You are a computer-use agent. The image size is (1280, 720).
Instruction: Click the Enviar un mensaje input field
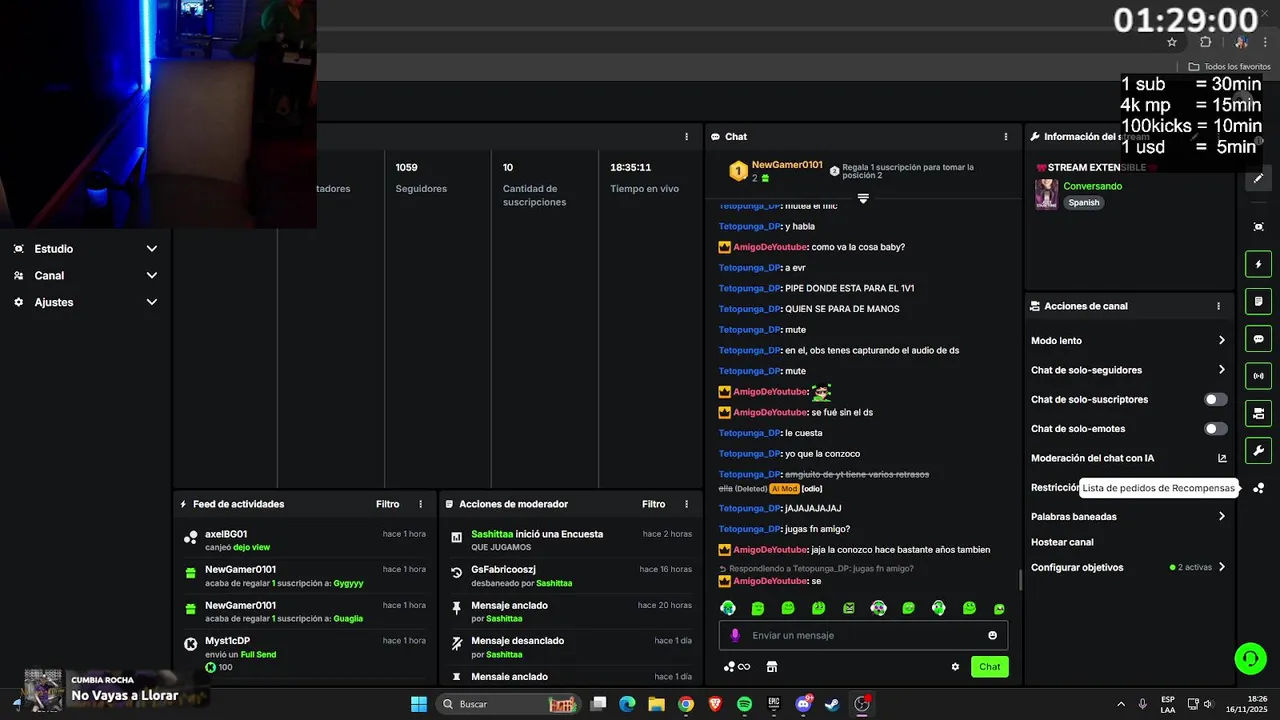[863, 635]
